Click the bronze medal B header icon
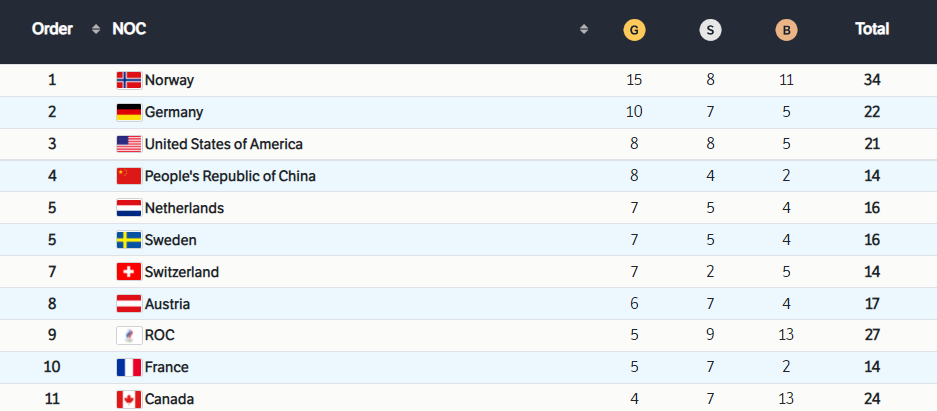Image resolution: width=937 pixels, height=411 pixels. (x=786, y=30)
